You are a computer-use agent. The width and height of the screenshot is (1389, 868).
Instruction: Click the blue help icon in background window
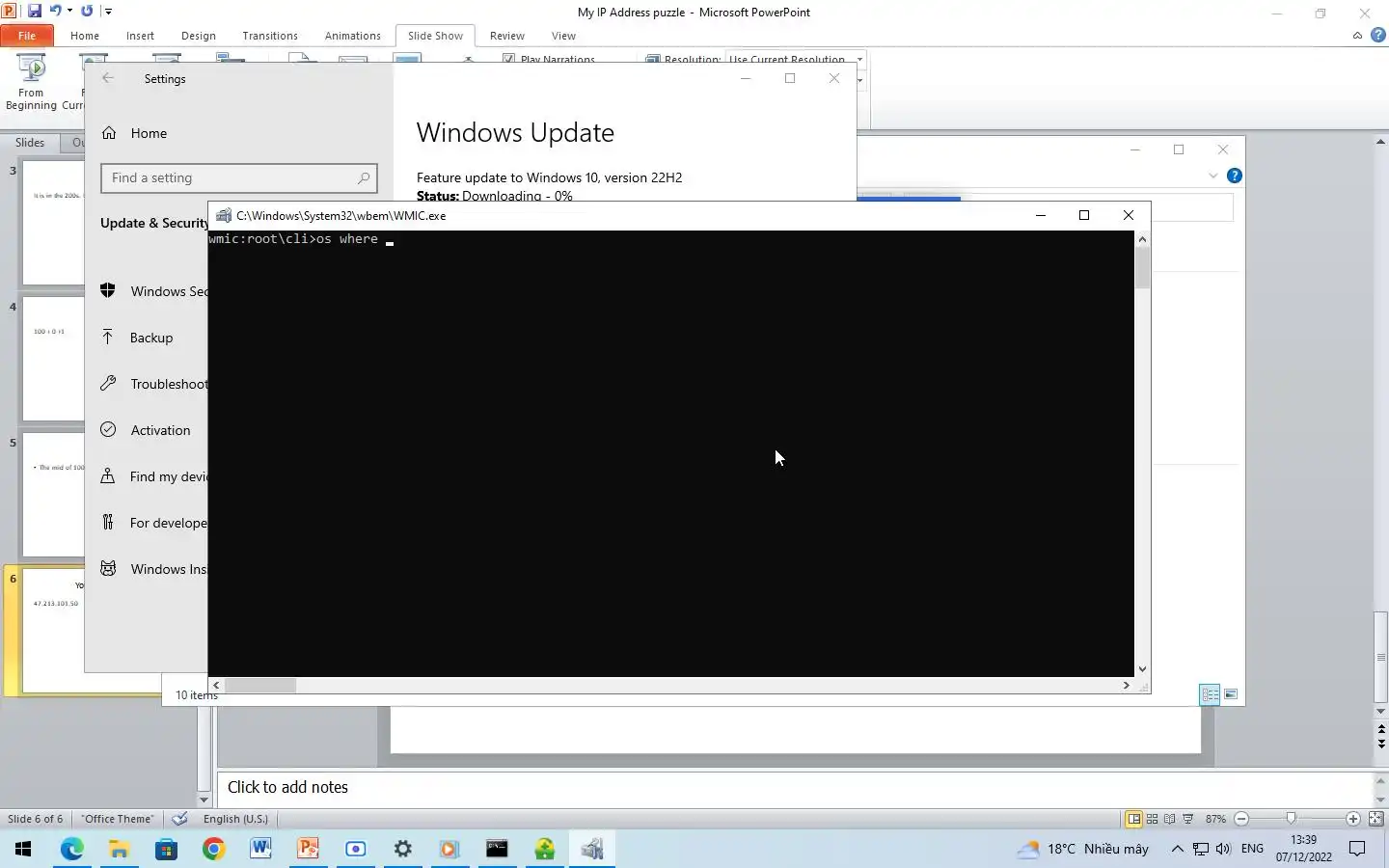coord(1234,176)
